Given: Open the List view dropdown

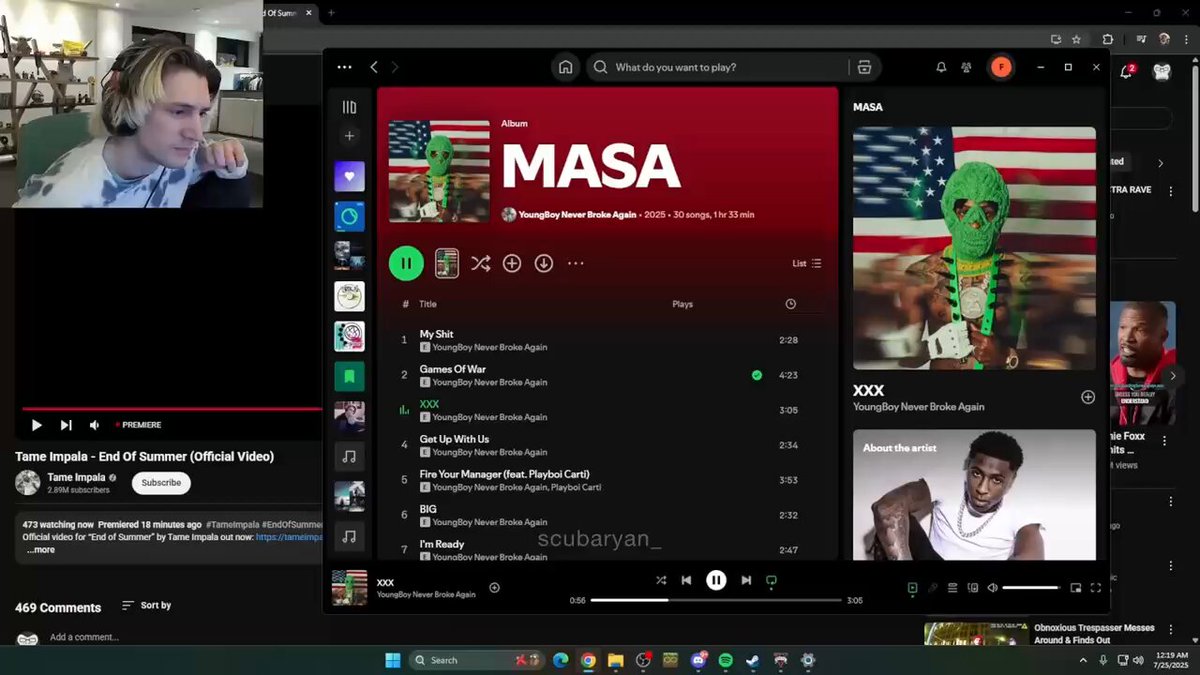Looking at the screenshot, I should coord(807,263).
